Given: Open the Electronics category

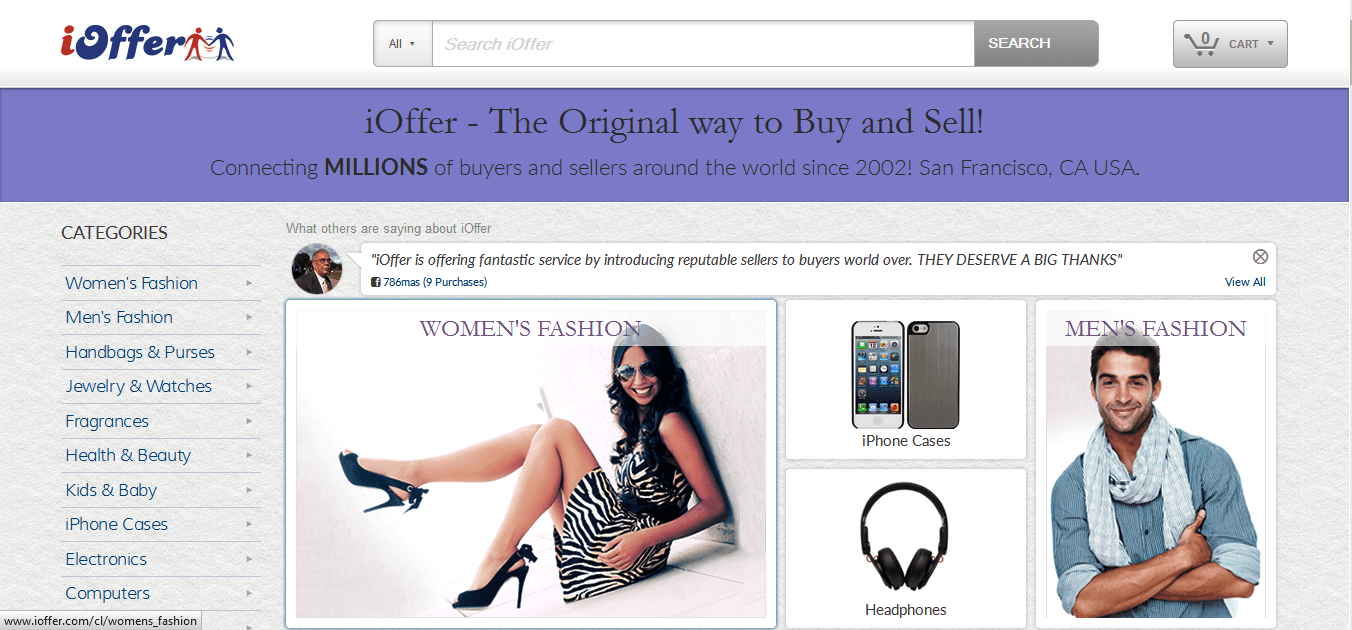Looking at the screenshot, I should coord(106,559).
